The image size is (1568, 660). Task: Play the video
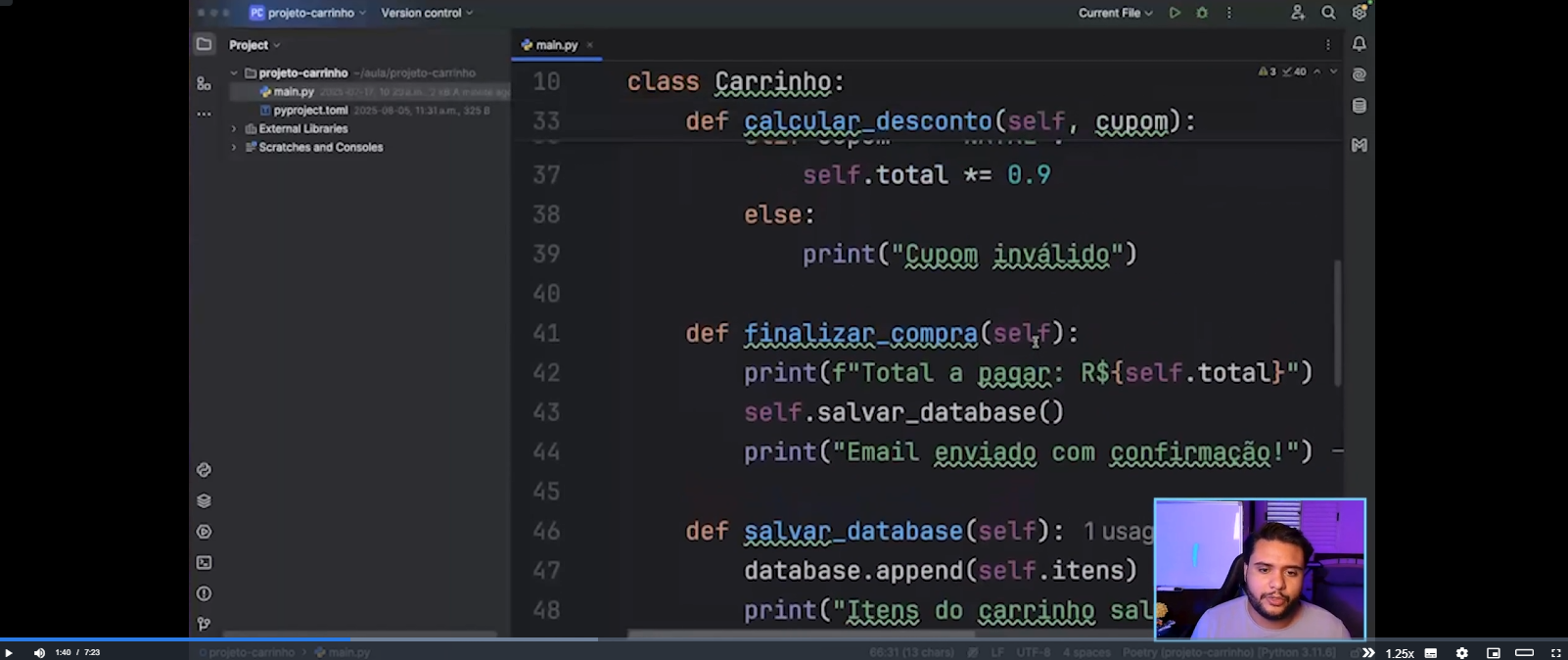[9, 652]
